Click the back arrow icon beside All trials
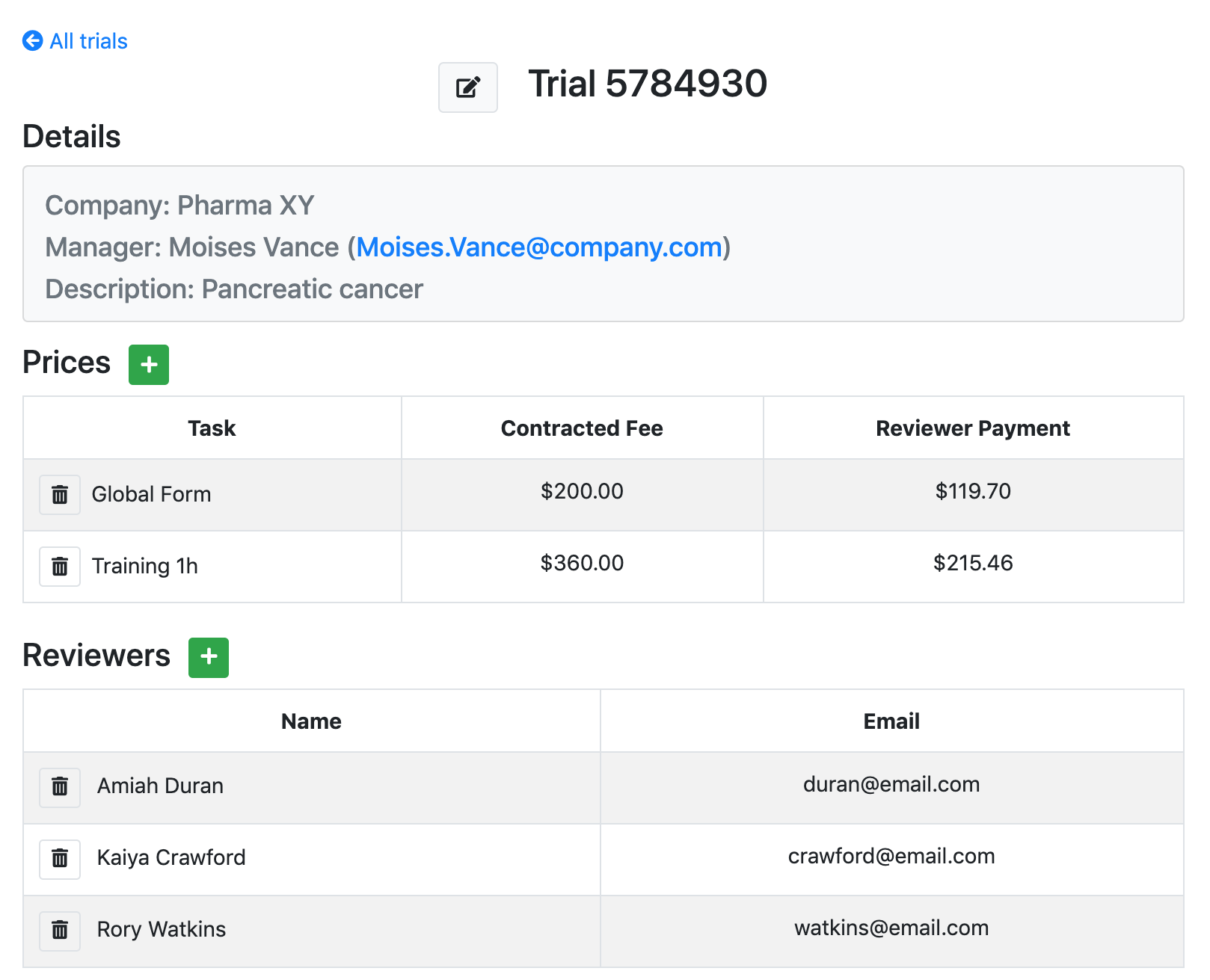 33,41
